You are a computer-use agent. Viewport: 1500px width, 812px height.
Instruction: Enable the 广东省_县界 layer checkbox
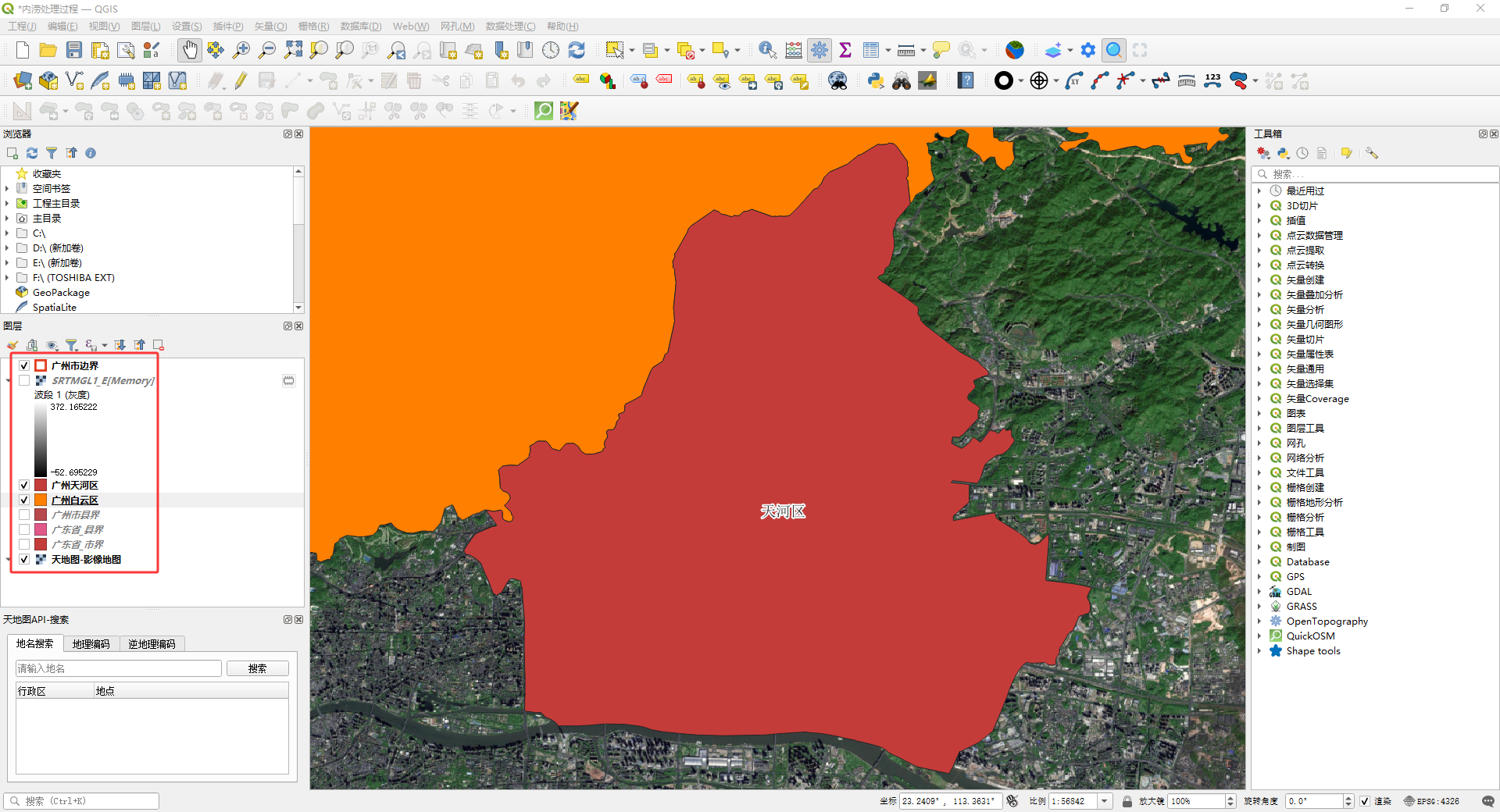pyautogui.click(x=24, y=529)
